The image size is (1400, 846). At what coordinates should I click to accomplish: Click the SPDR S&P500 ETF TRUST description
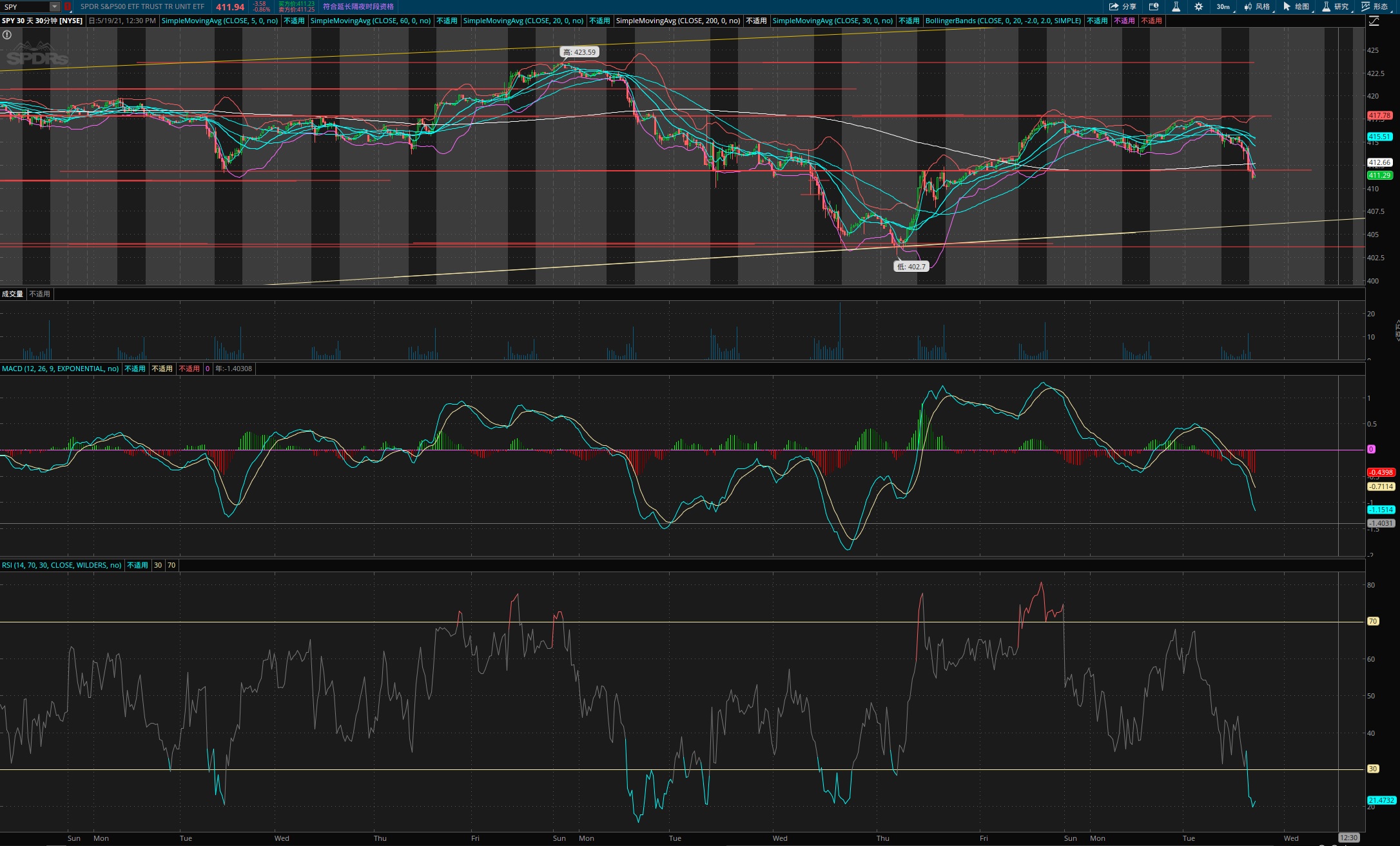[142, 6]
